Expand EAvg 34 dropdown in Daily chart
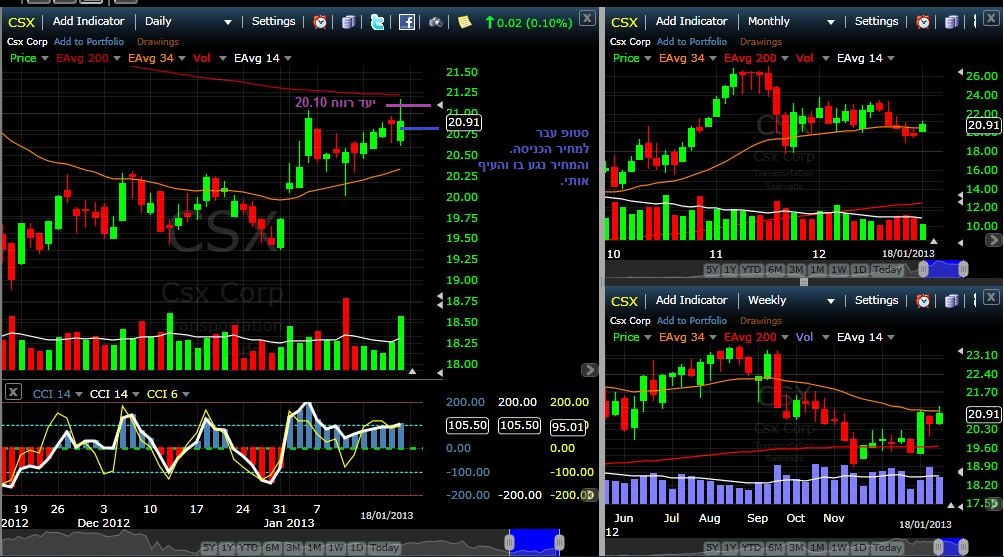 tap(182, 58)
